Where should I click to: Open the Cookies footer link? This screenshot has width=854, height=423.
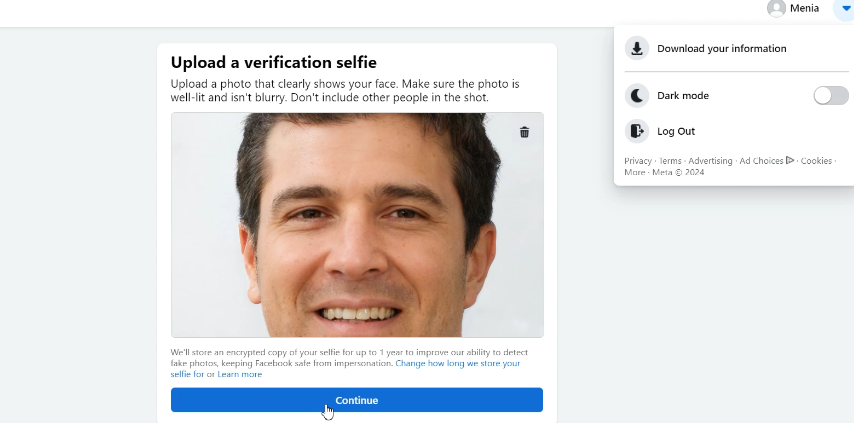pyautogui.click(x=816, y=160)
